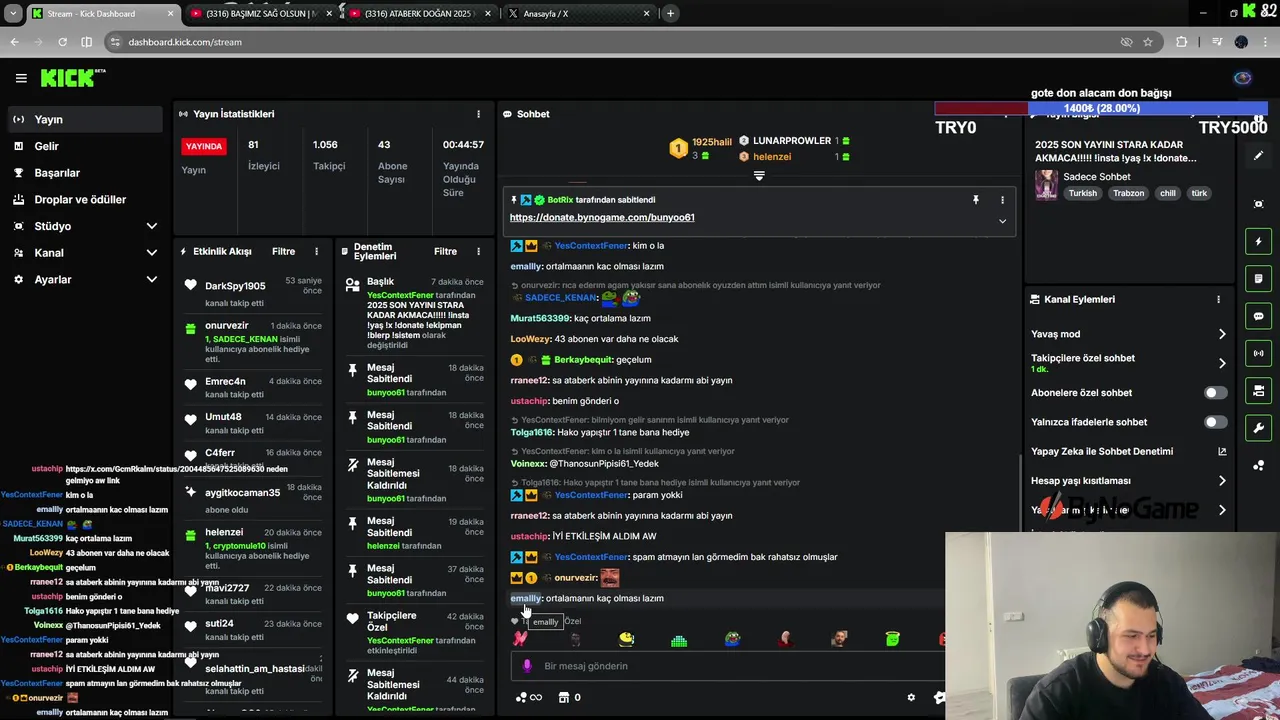1280x720 pixels.
Task: Expand the chat leaderboard arrow
Action: coord(759,176)
